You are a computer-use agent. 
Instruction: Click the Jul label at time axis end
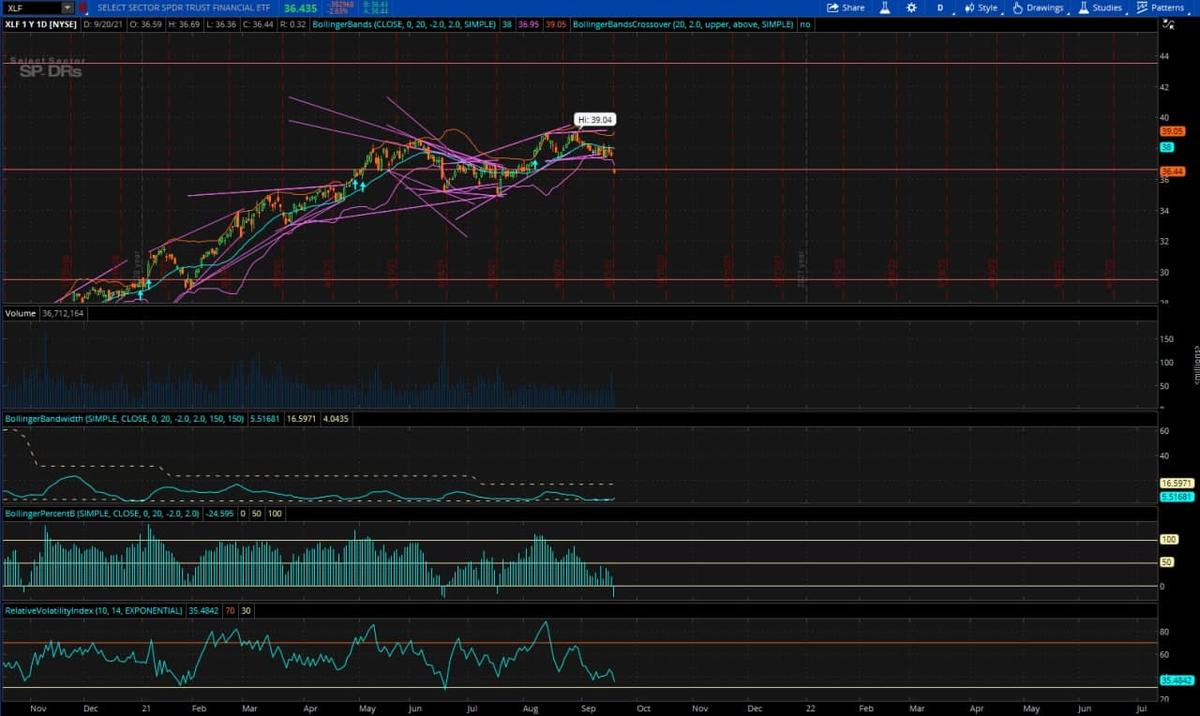(1141, 707)
